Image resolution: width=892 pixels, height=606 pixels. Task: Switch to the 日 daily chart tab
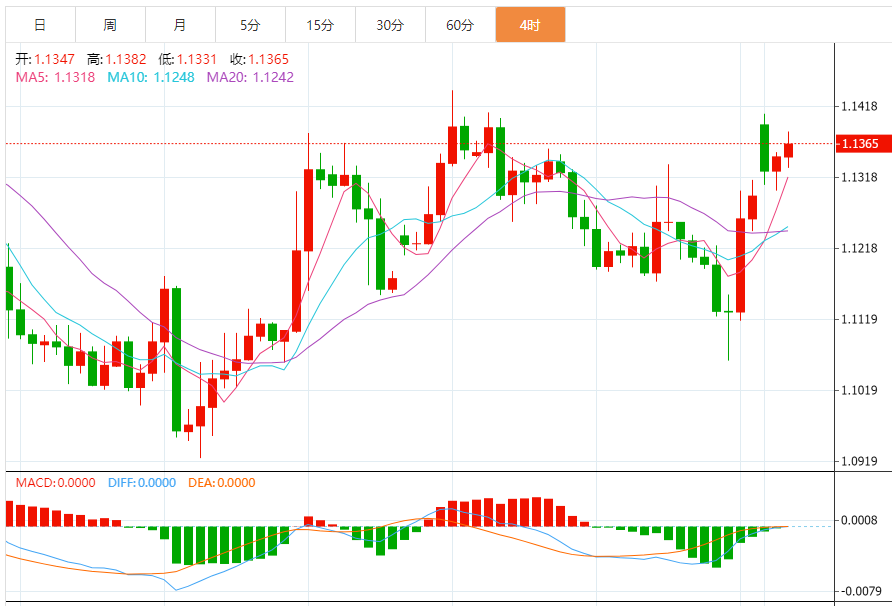40,25
